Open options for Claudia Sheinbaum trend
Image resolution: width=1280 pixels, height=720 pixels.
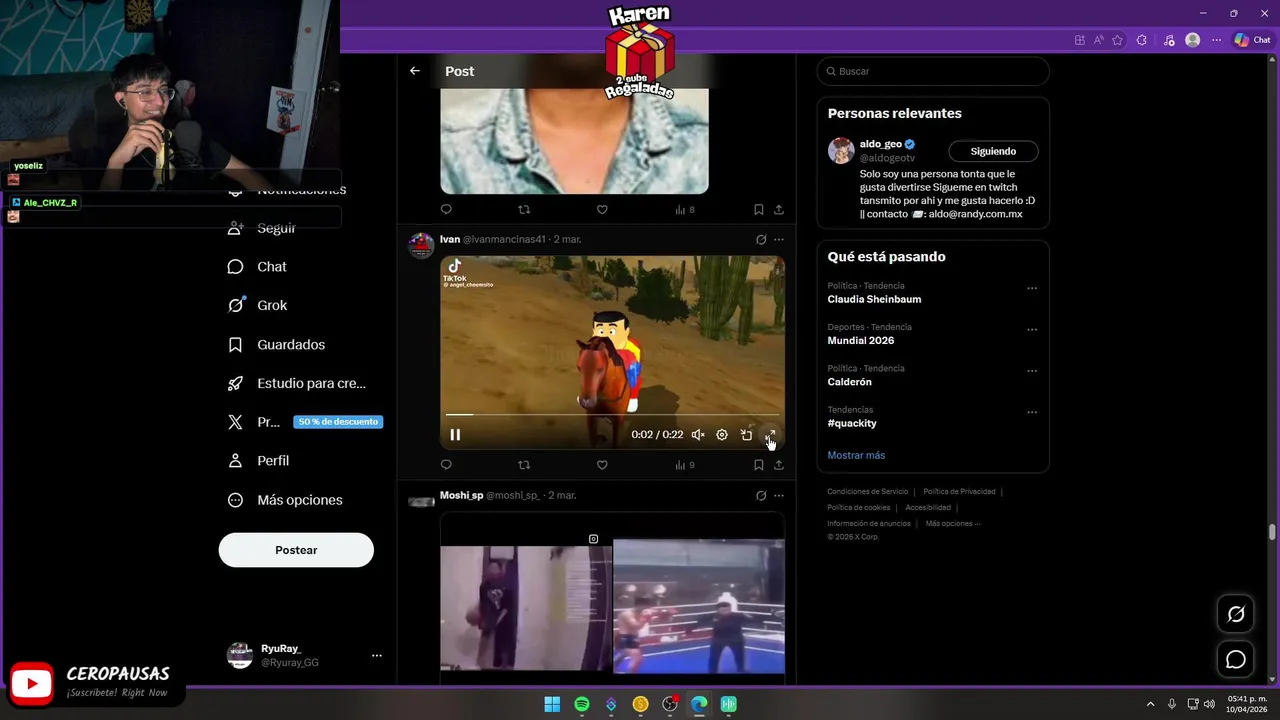pyautogui.click(x=1032, y=289)
